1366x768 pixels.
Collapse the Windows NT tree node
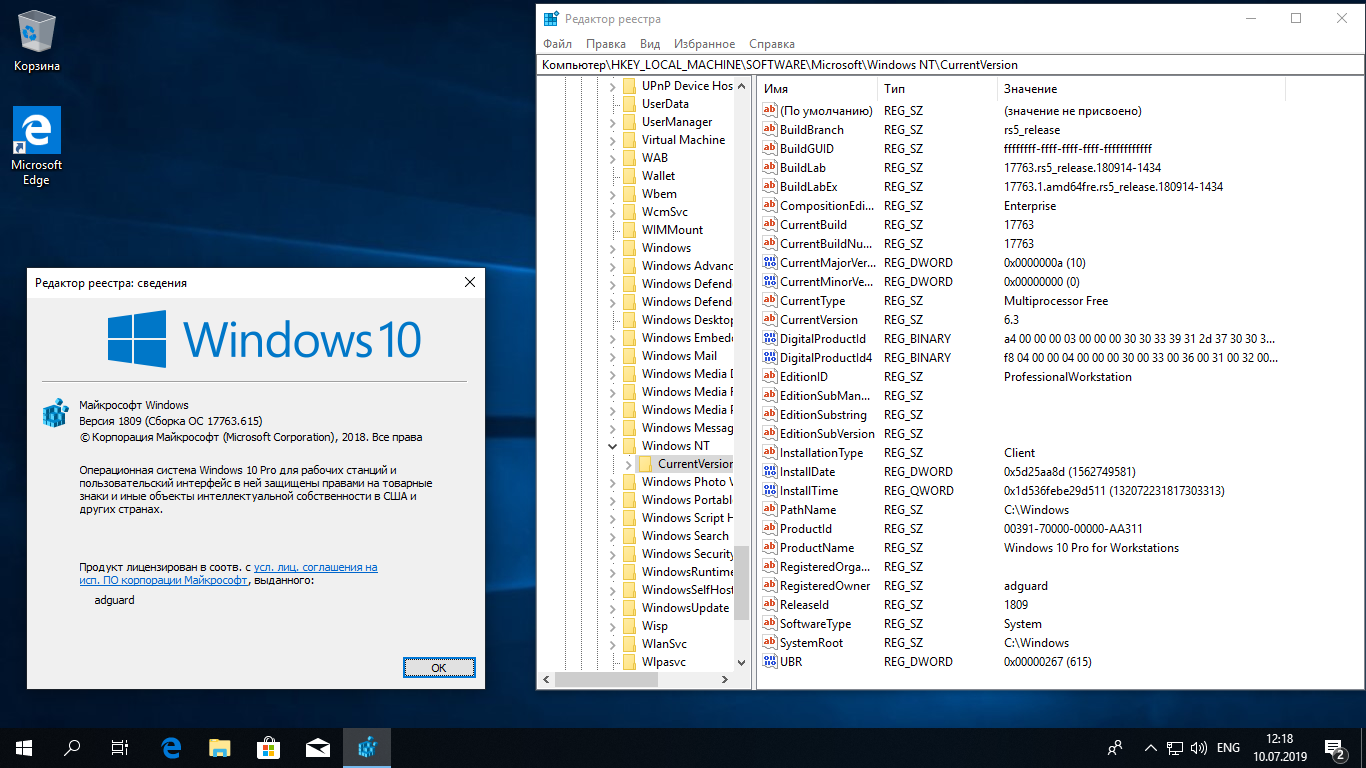(613, 446)
